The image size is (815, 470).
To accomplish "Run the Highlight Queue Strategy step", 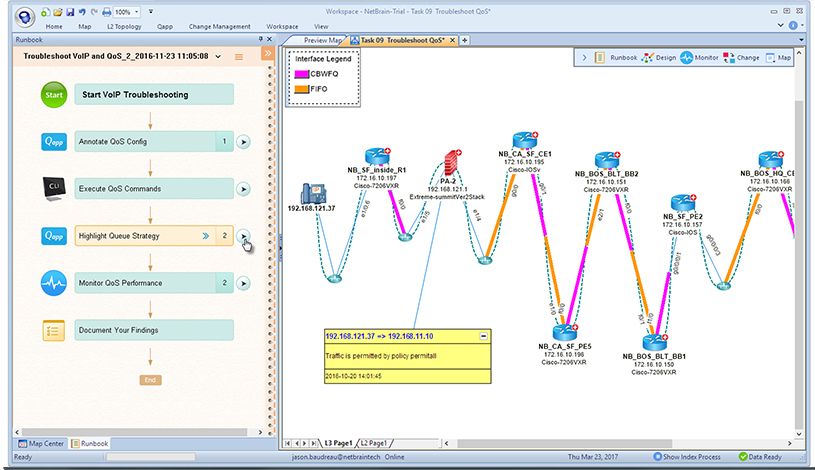I will point(243,236).
